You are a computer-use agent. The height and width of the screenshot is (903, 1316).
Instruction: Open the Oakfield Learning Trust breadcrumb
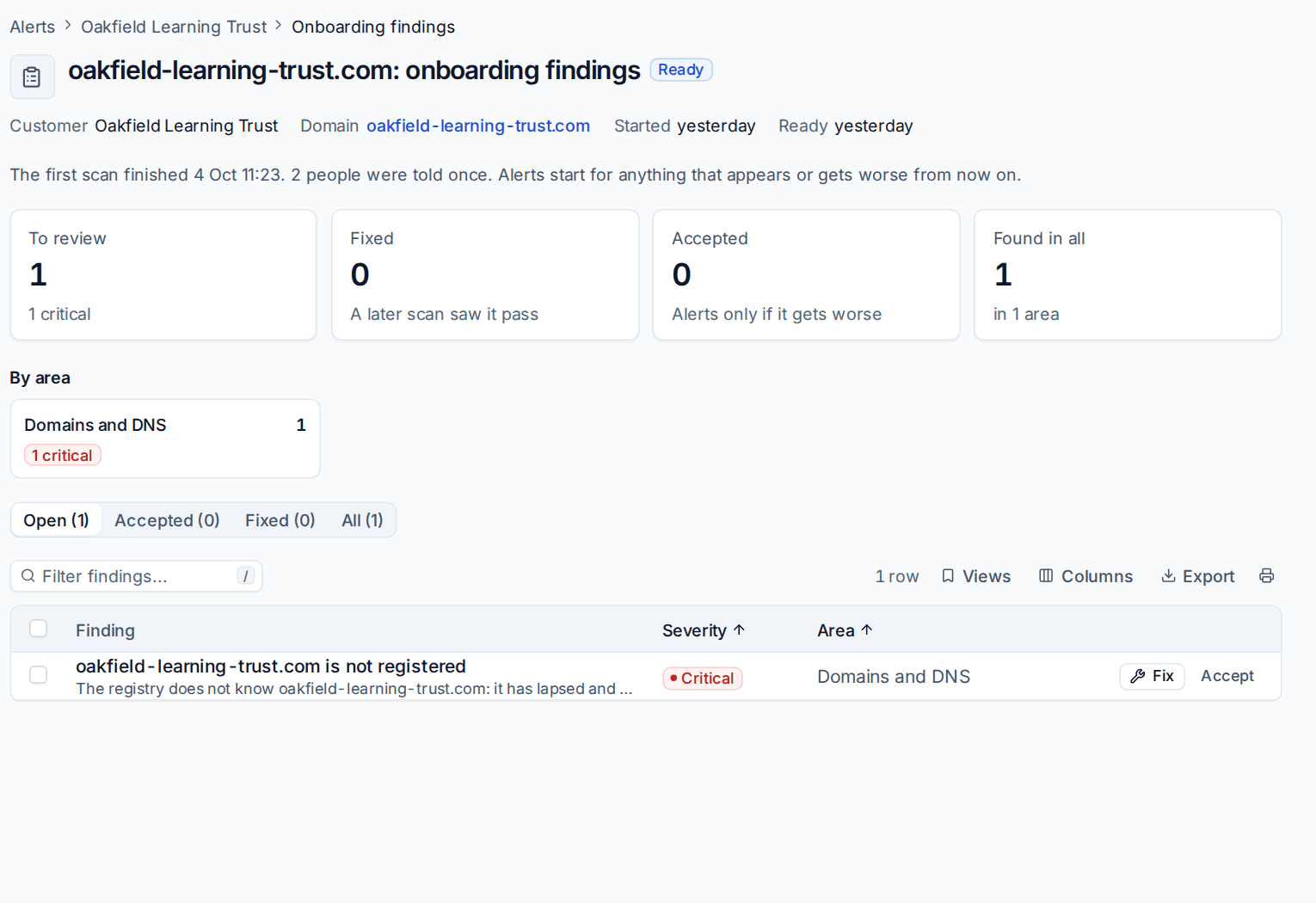coord(174,27)
